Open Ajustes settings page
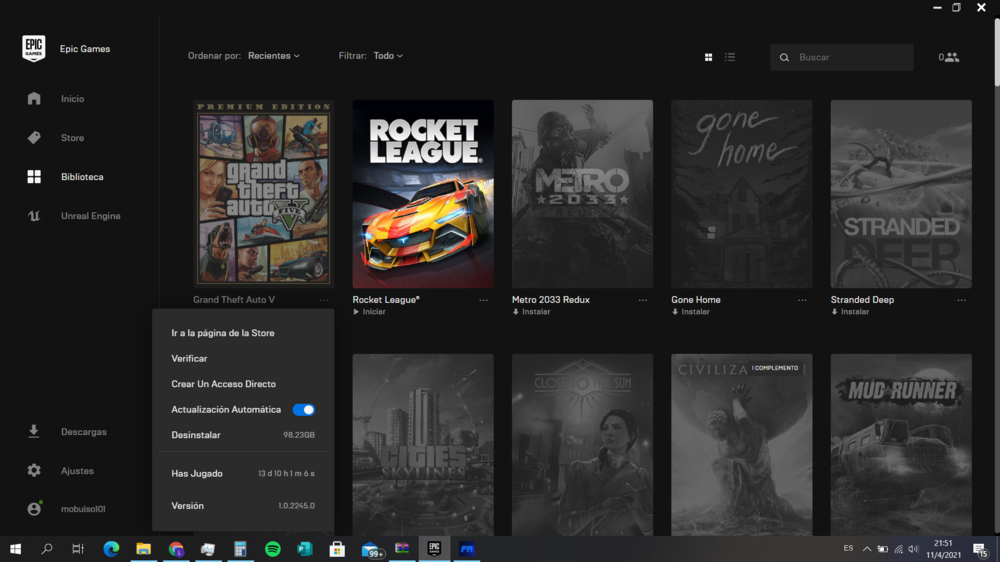Image resolution: width=1000 pixels, height=562 pixels. pyautogui.click(x=77, y=471)
